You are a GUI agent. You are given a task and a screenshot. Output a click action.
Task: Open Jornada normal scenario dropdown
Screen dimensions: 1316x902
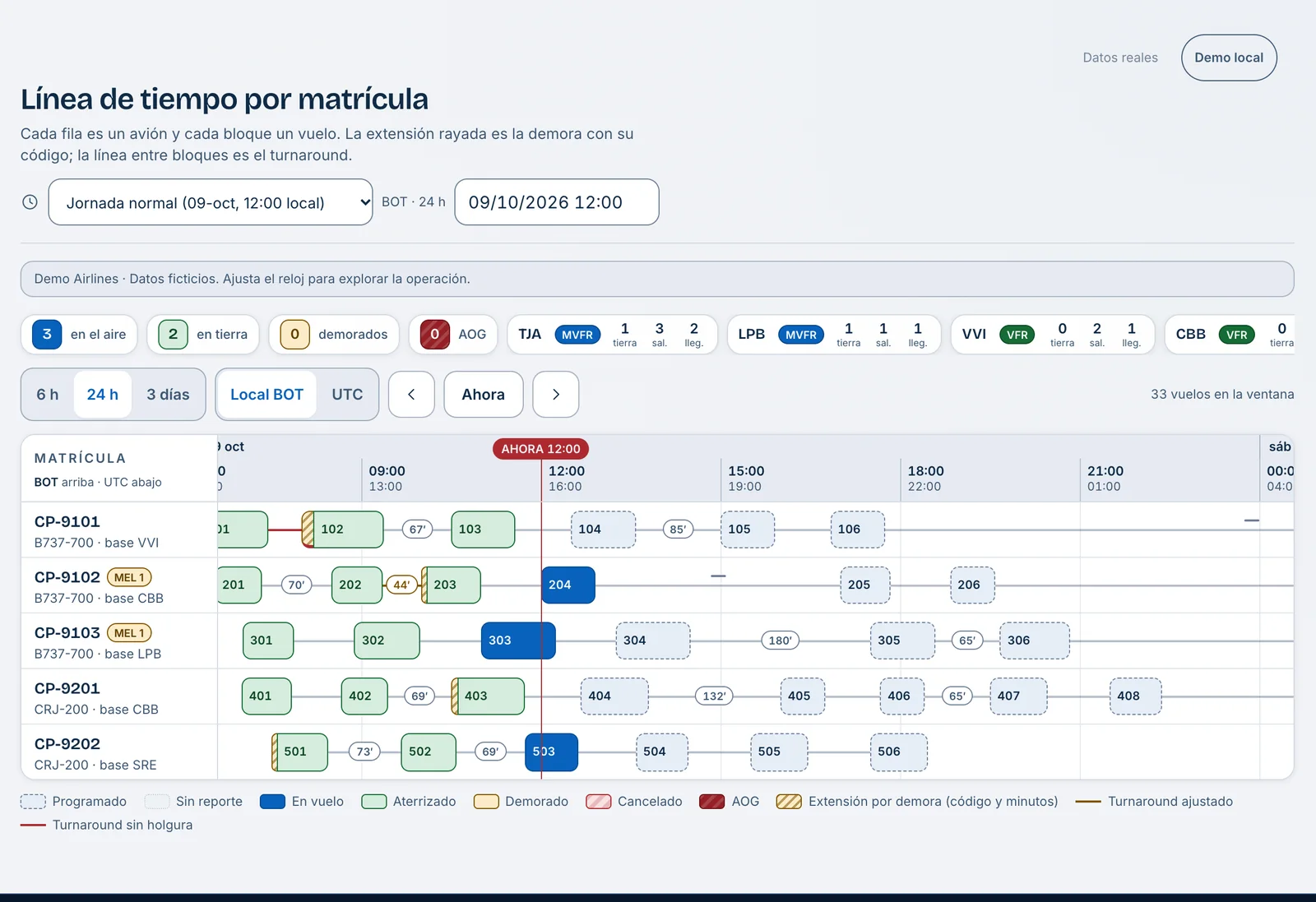click(211, 202)
